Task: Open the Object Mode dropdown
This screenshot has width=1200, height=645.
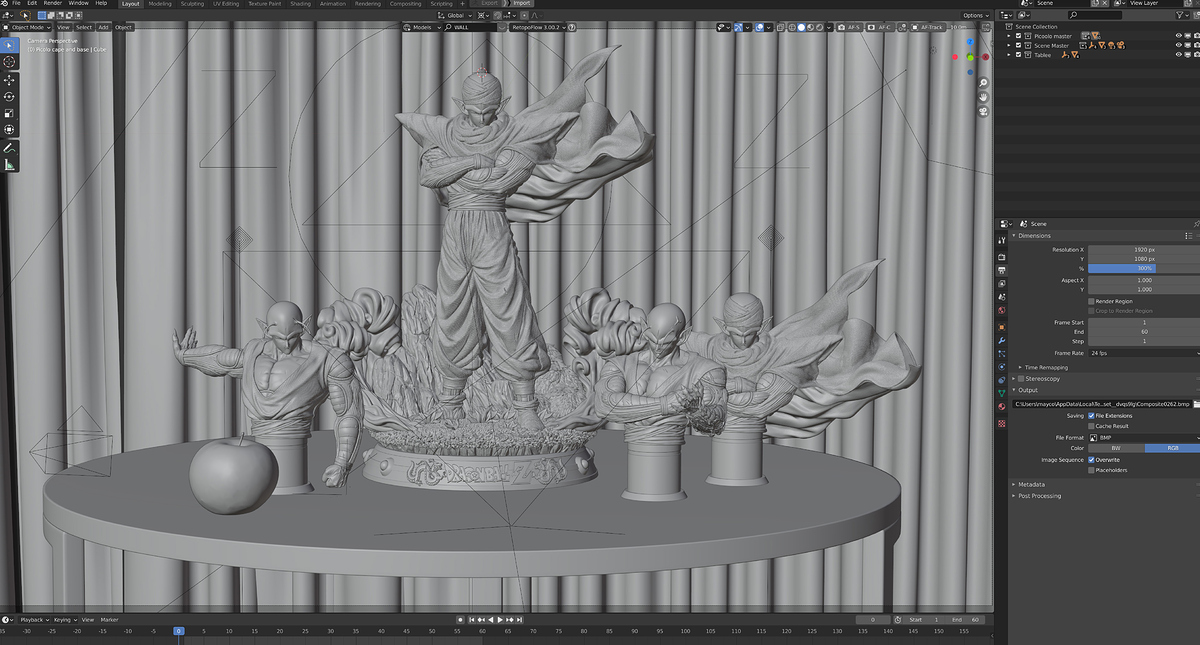Action: coord(28,27)
